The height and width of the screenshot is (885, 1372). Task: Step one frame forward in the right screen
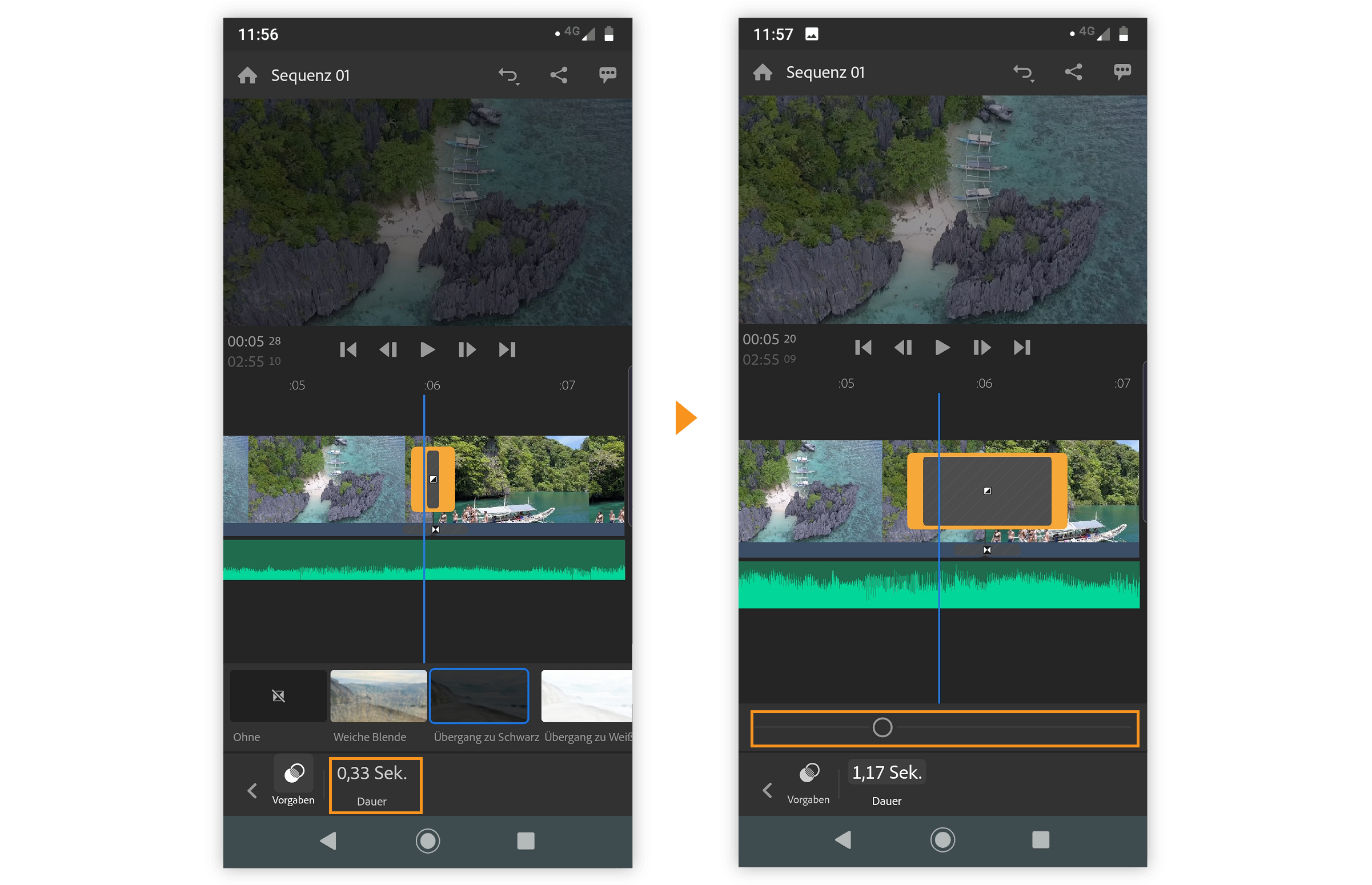pos(982,347)
